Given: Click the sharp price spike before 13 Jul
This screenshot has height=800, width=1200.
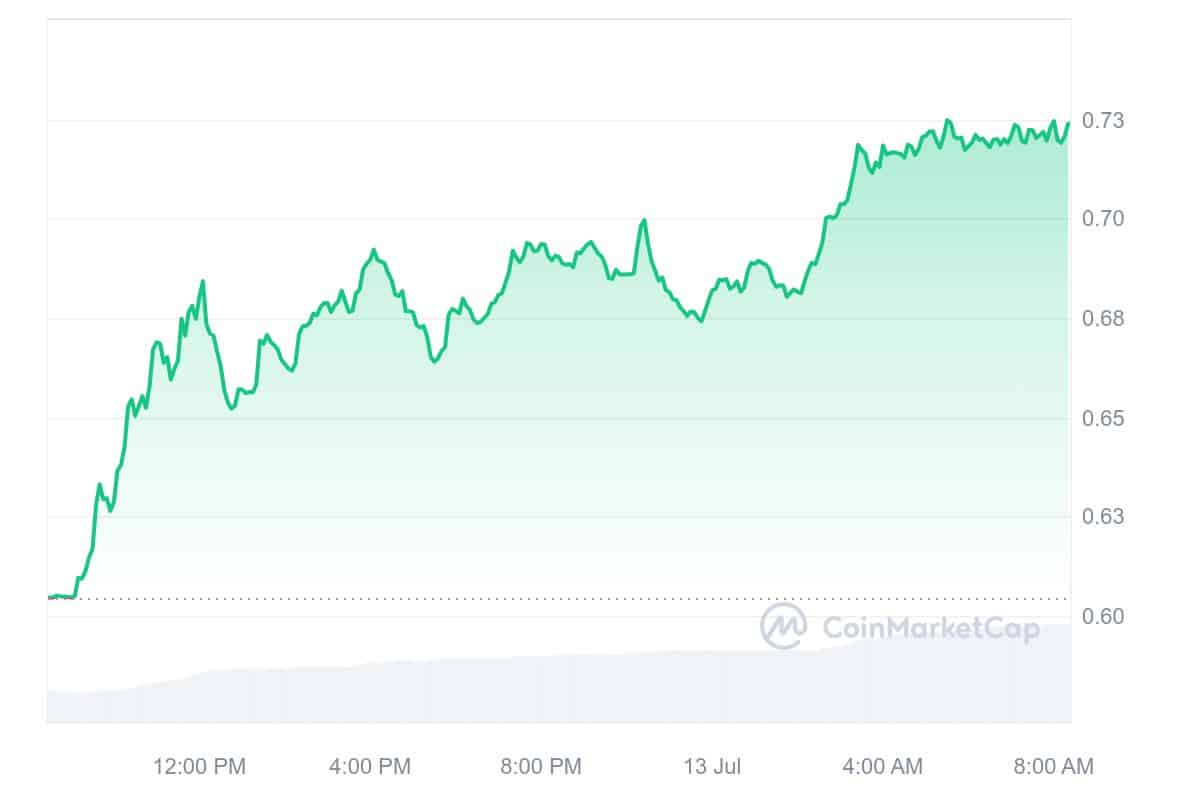Looking at the screenshot, I should [644, 220].
